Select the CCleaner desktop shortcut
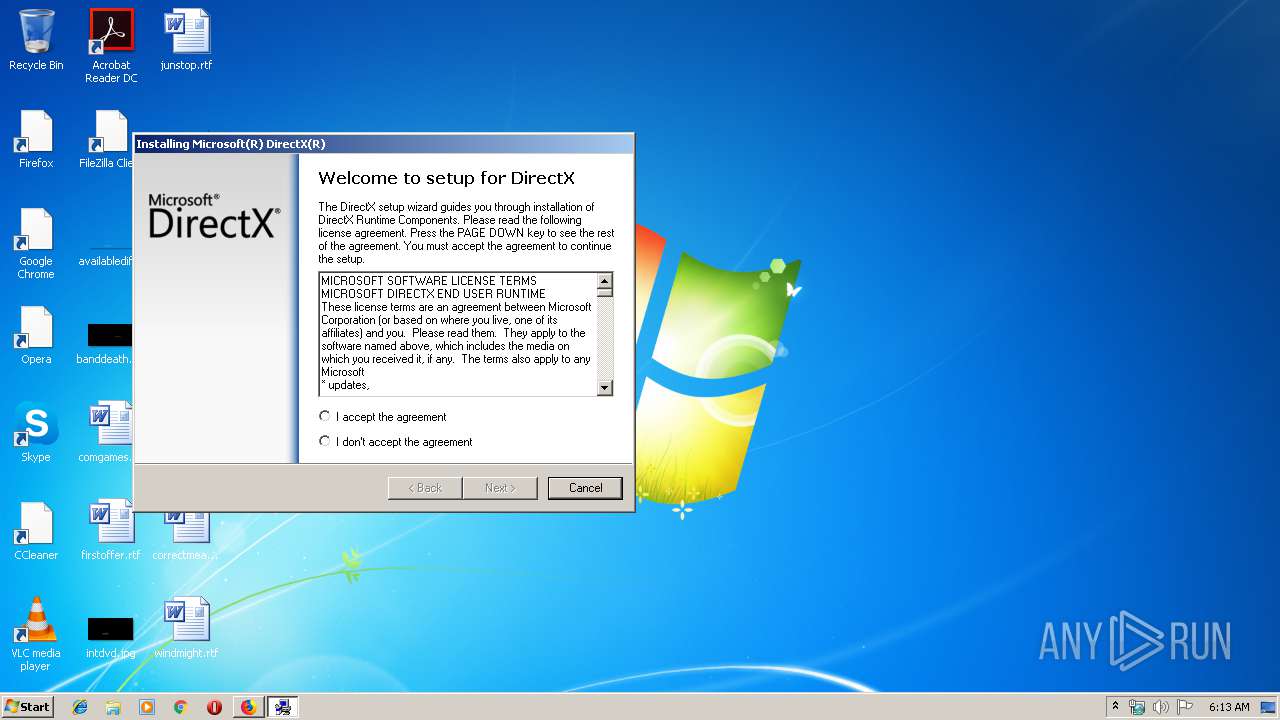The height and width of the screenshot is (720, 1280). pos(36,531)
